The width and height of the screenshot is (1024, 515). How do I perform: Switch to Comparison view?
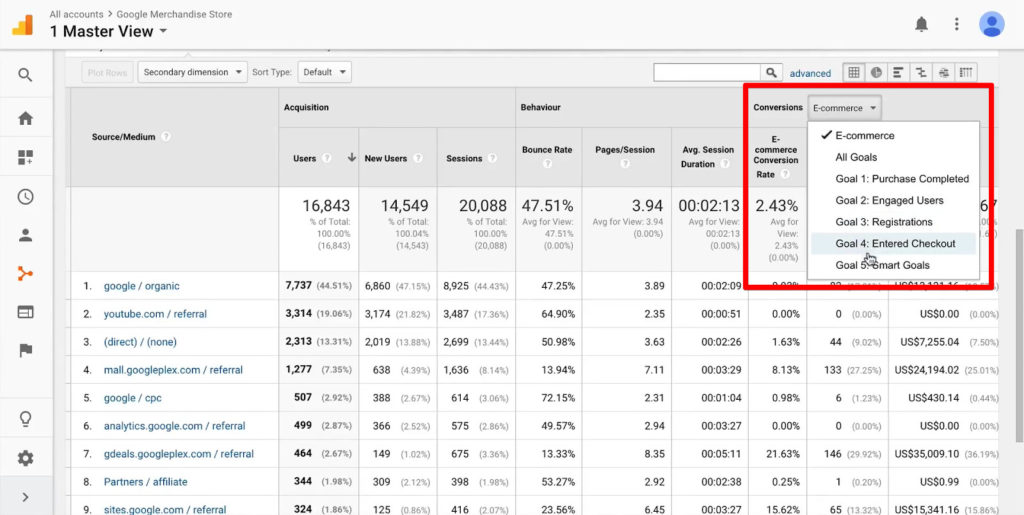pos(921,72)
